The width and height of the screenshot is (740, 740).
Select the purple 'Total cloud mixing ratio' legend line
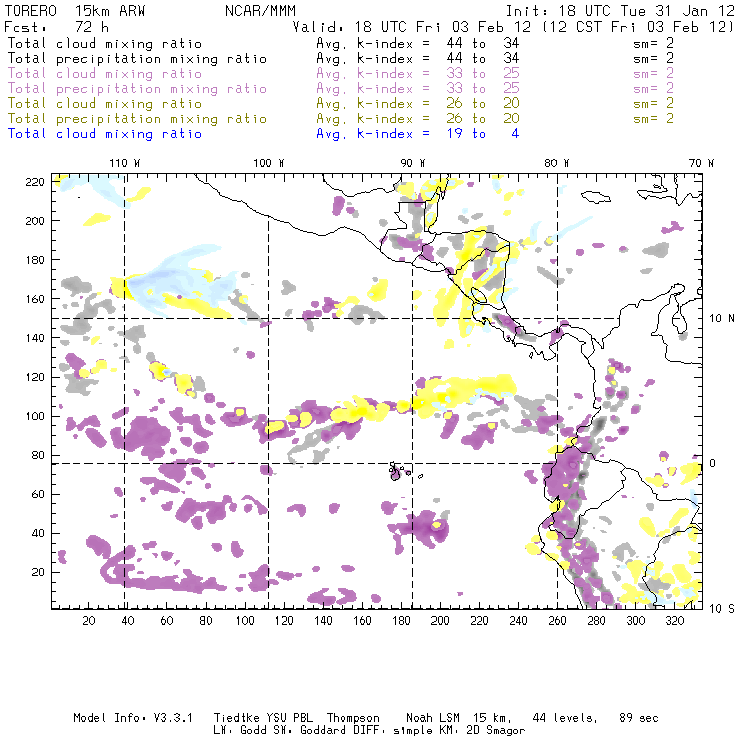[x=105, y=74]
